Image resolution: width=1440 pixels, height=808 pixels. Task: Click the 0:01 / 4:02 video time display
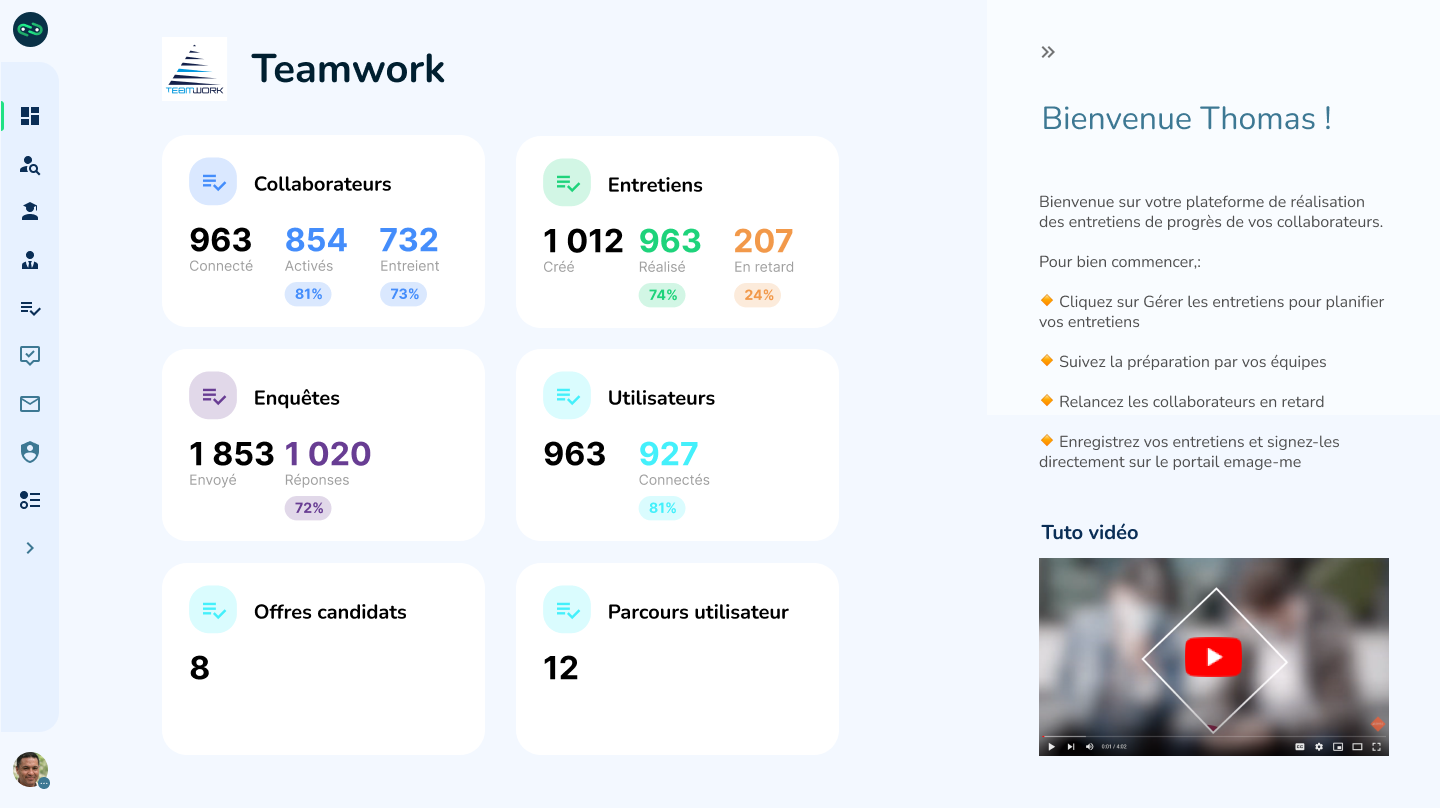[1114, 747]
